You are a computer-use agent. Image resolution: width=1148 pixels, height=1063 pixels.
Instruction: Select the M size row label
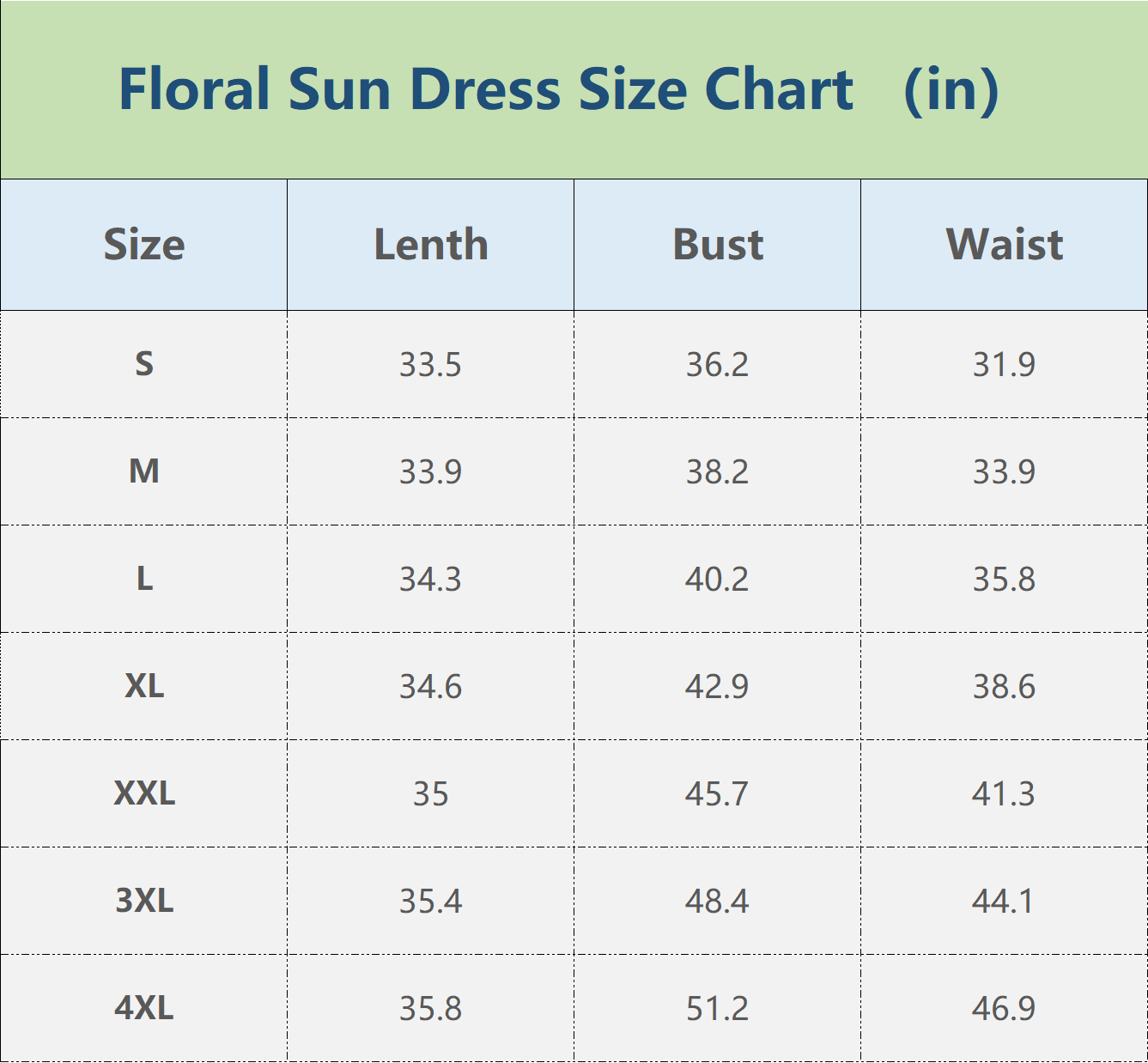(144, 471)
